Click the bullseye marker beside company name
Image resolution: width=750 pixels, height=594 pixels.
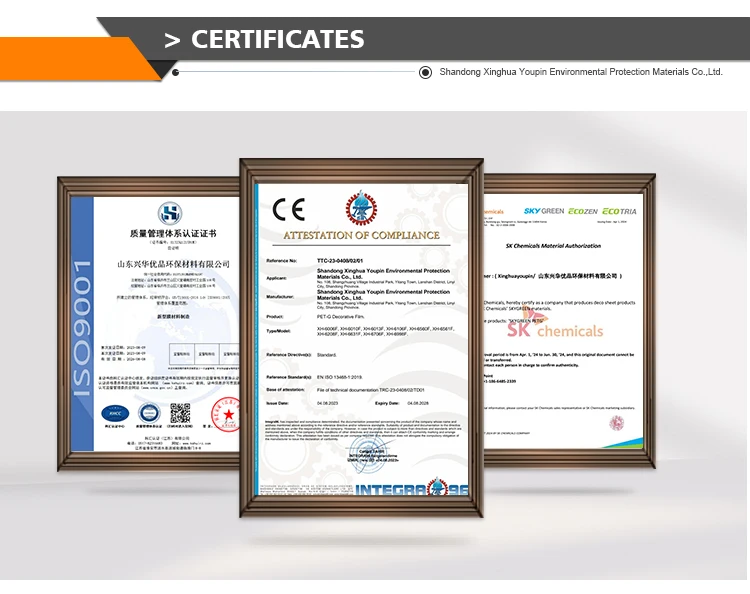[425, 72]
